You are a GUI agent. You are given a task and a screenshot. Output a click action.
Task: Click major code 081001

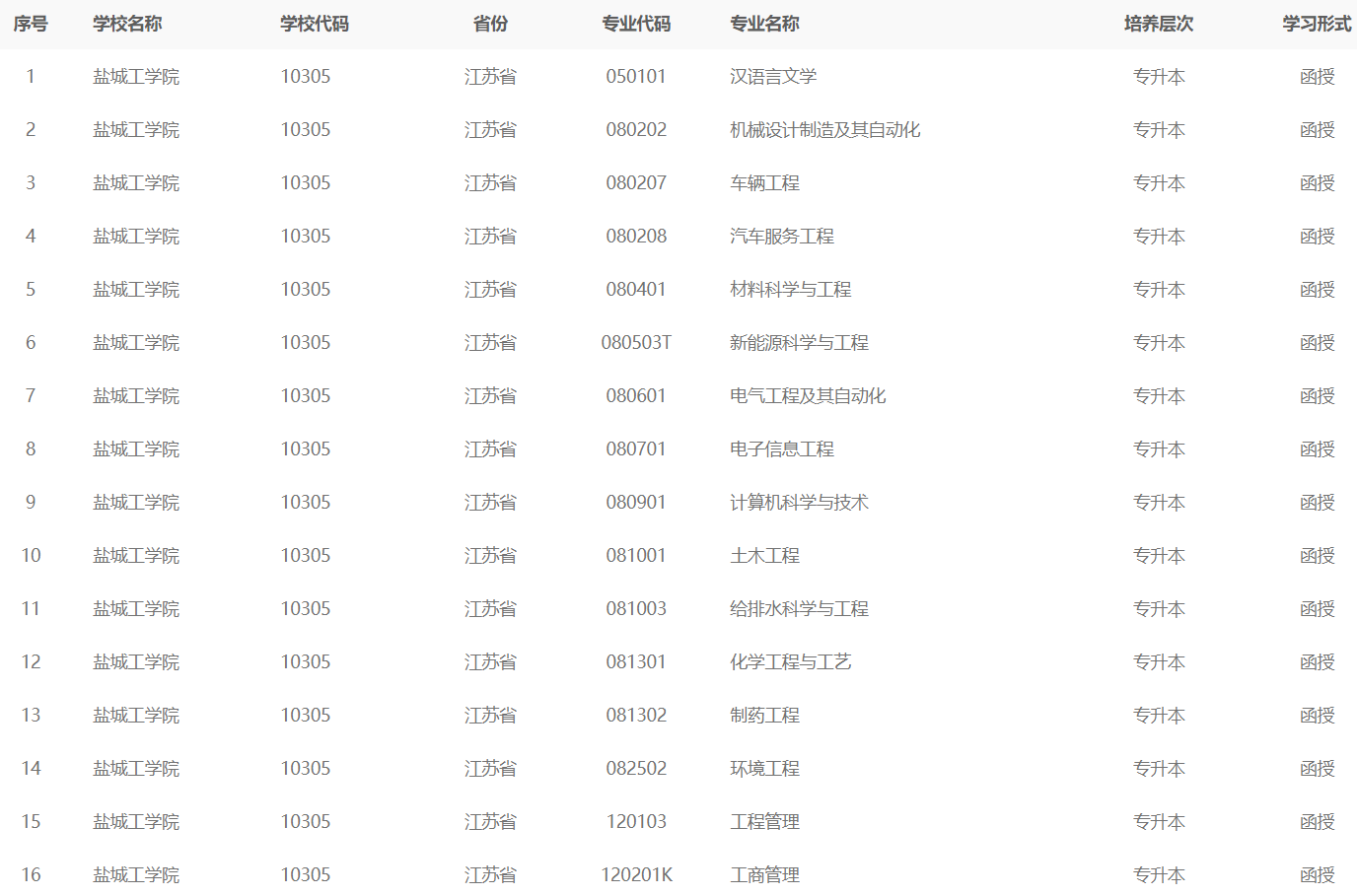636,556
